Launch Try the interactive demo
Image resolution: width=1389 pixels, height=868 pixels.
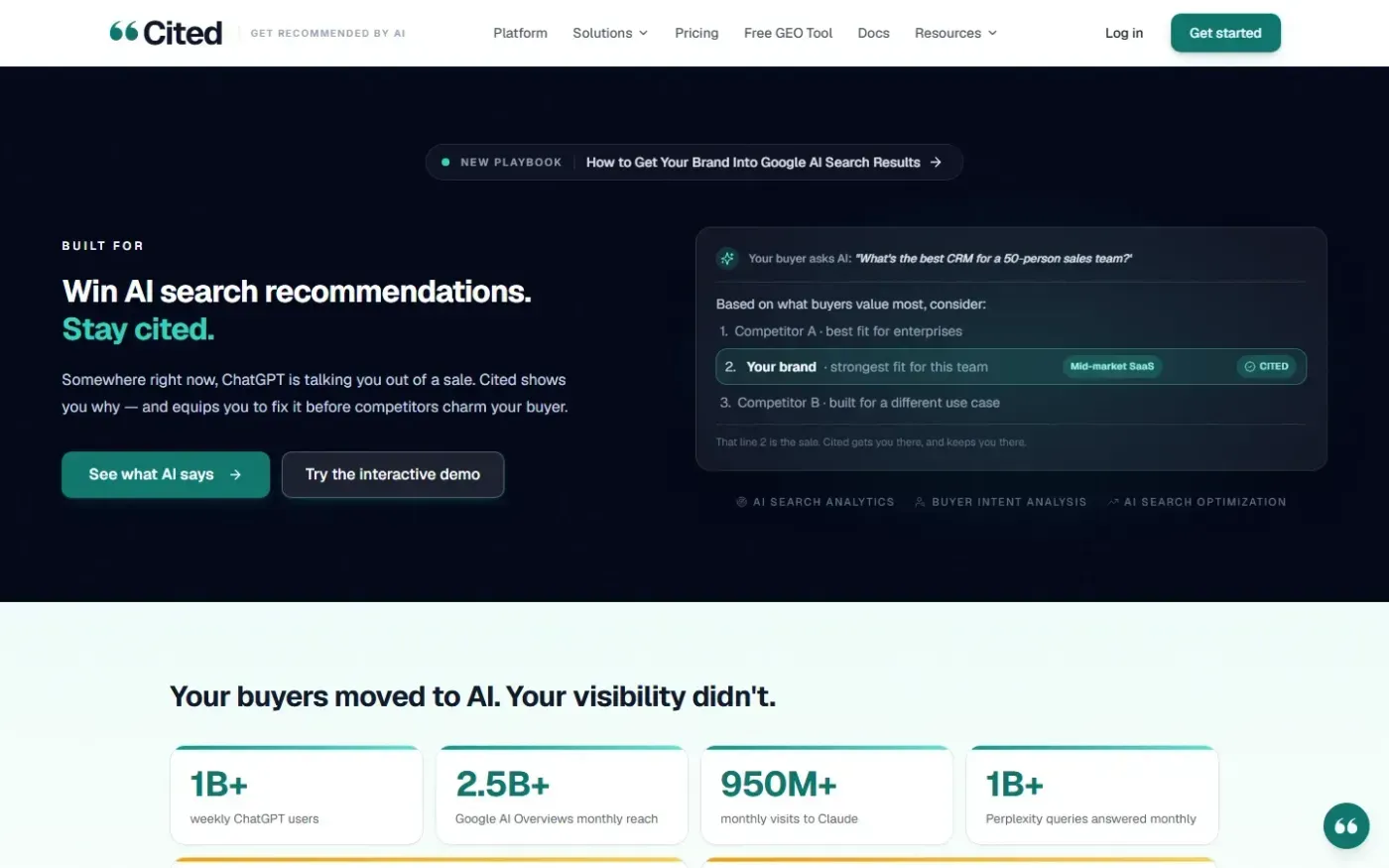click(x=393, y=474)
